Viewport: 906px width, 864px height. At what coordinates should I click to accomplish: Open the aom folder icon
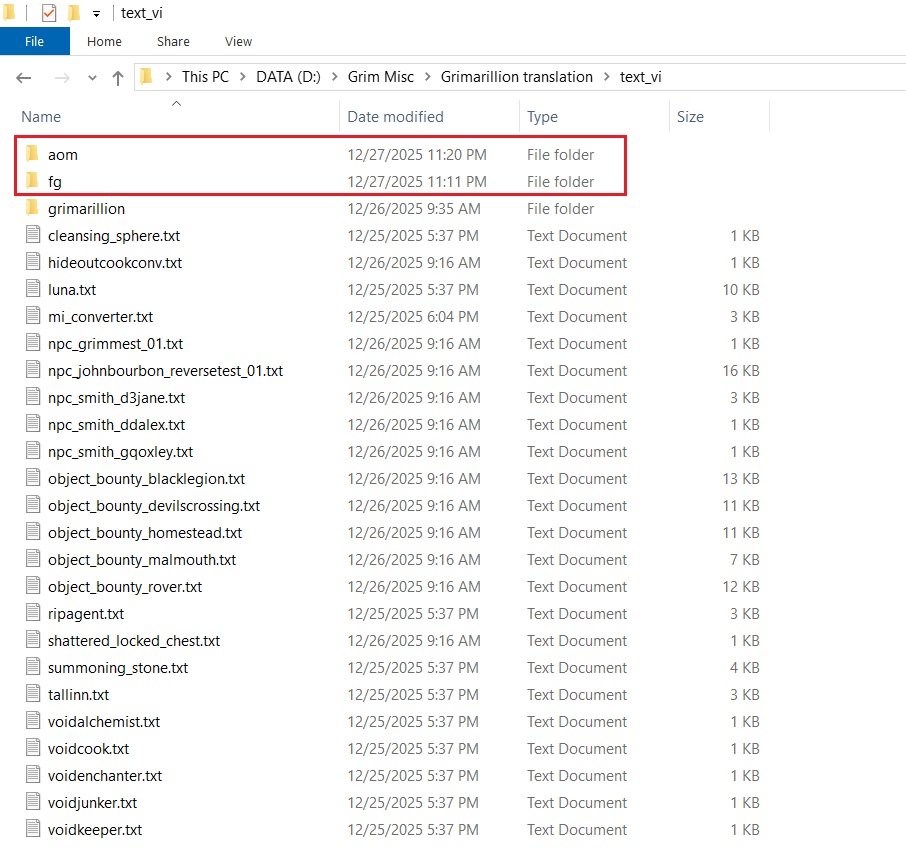(x=32, y=155)
